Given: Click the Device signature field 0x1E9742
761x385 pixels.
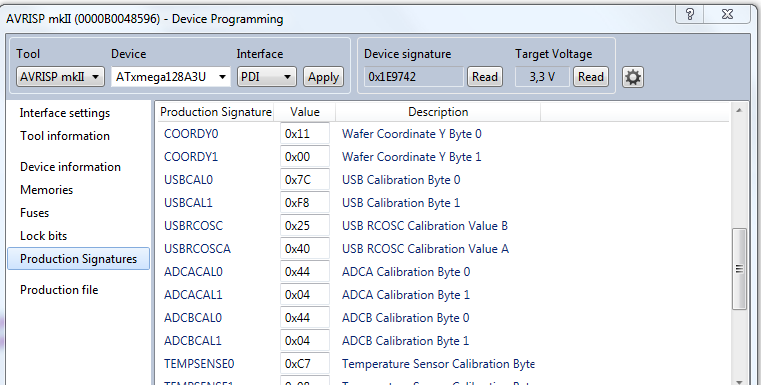Looking at the screenshot, I should click(x=414, y=77).
